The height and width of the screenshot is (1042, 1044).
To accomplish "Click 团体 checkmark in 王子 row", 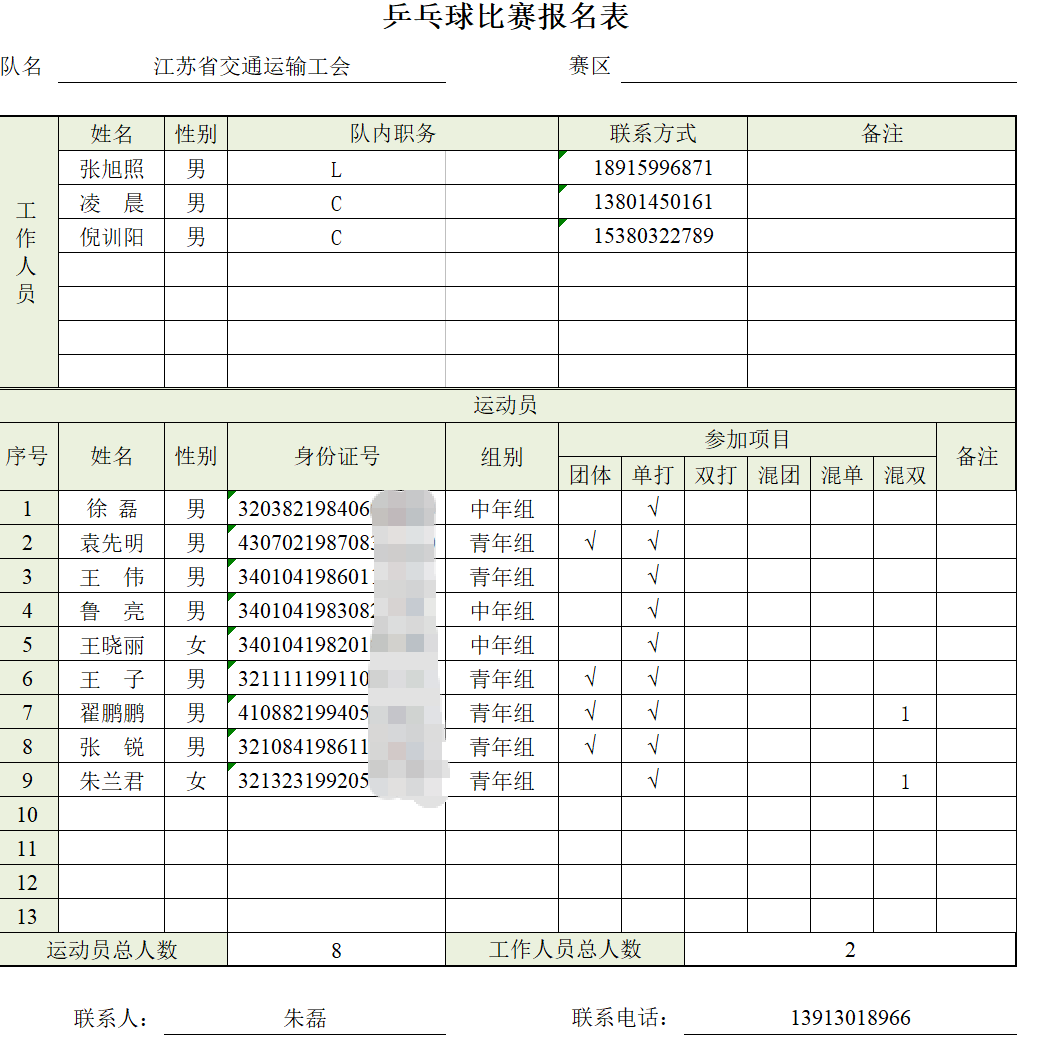I will point(590,678).
